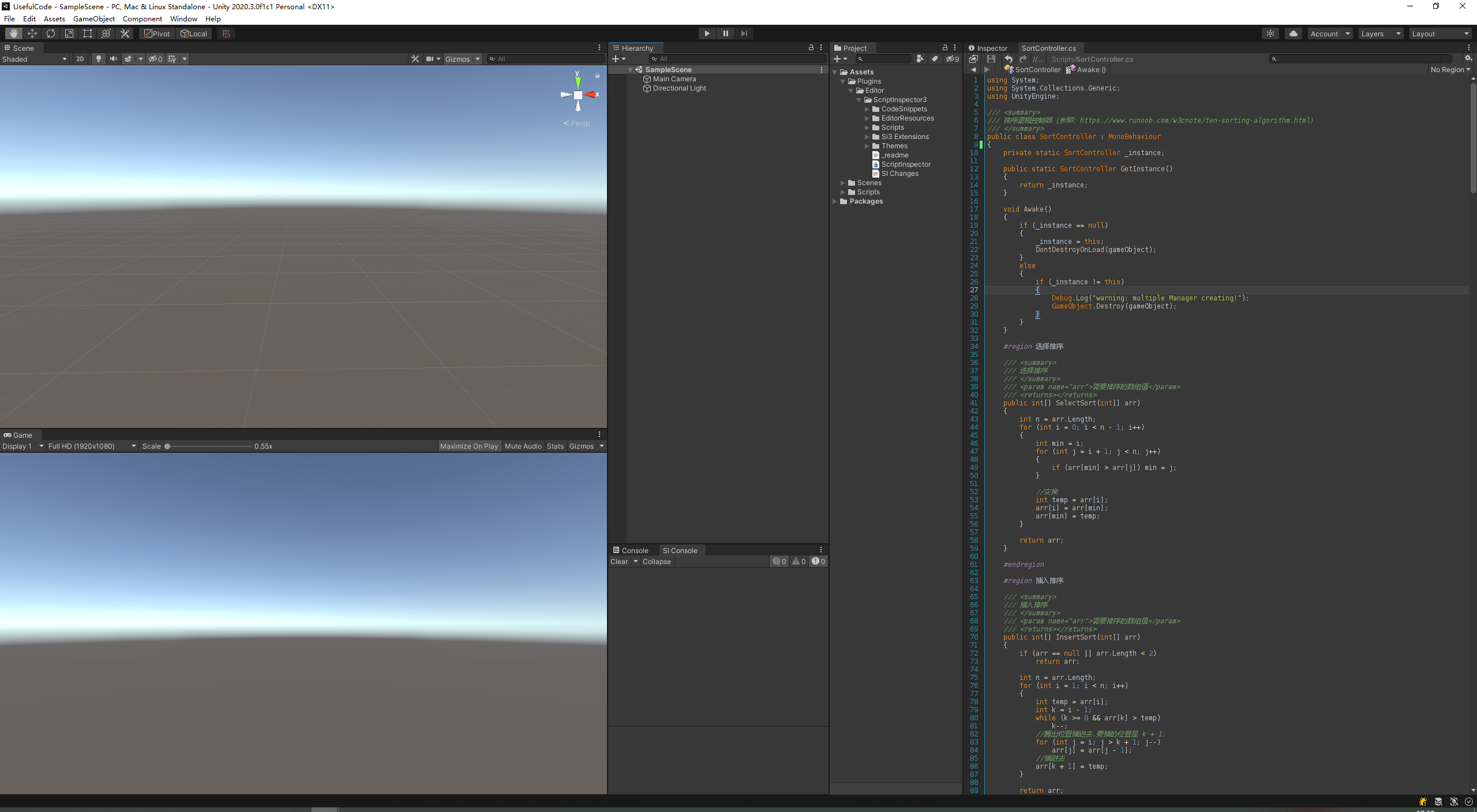The width and height of the screenshot is (1477, 812).
Task: Open the No Region dropdown
Action: [x=1450, y=70]
